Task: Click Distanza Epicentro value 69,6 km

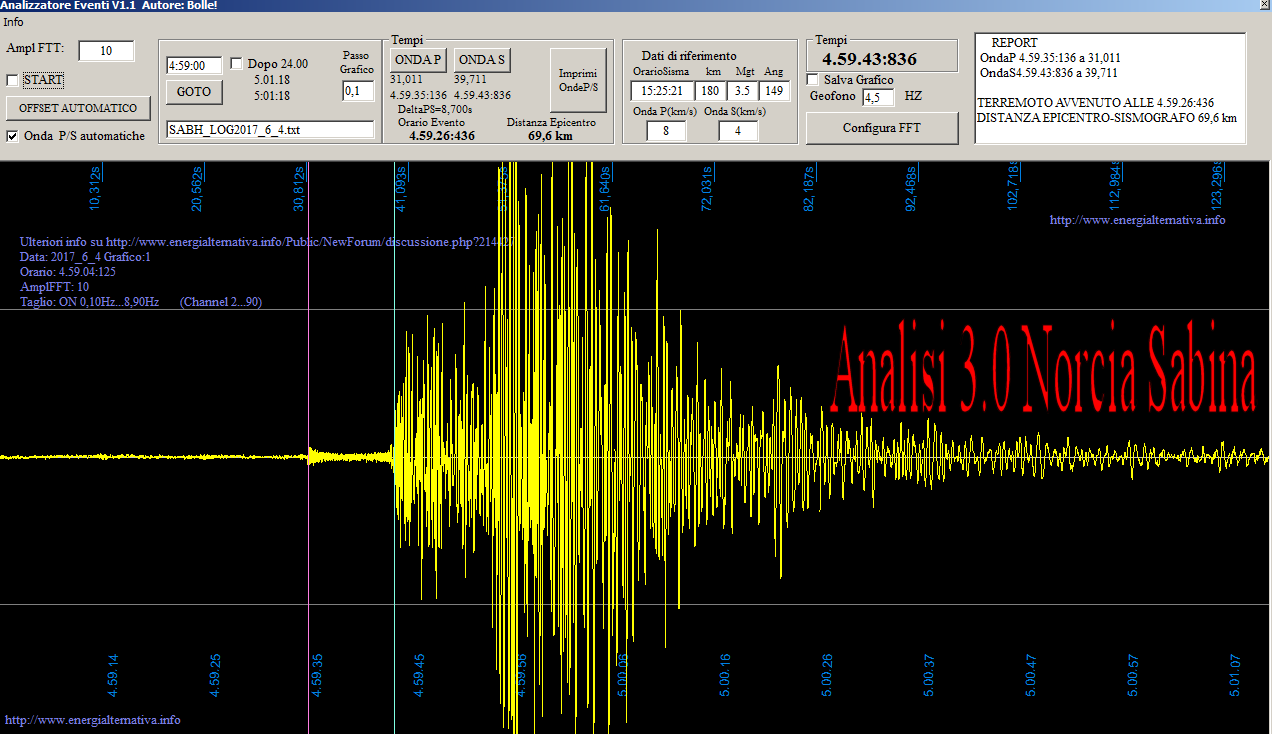Action: tap(550, 136)
